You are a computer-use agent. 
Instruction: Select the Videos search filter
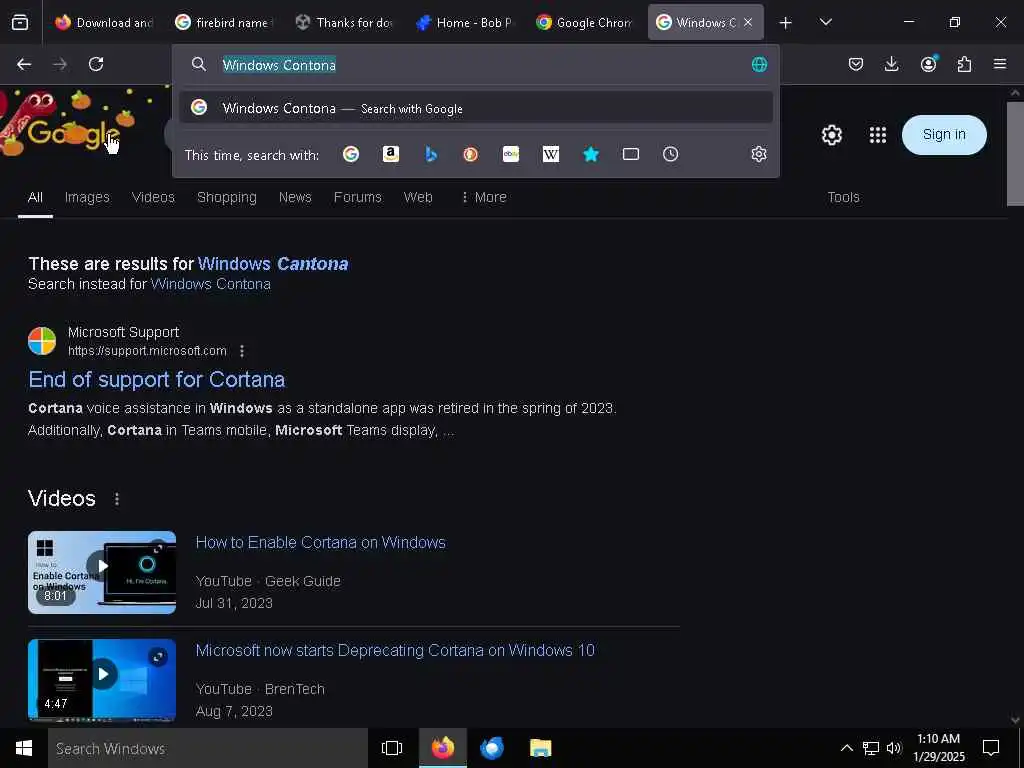coord(153,197)
